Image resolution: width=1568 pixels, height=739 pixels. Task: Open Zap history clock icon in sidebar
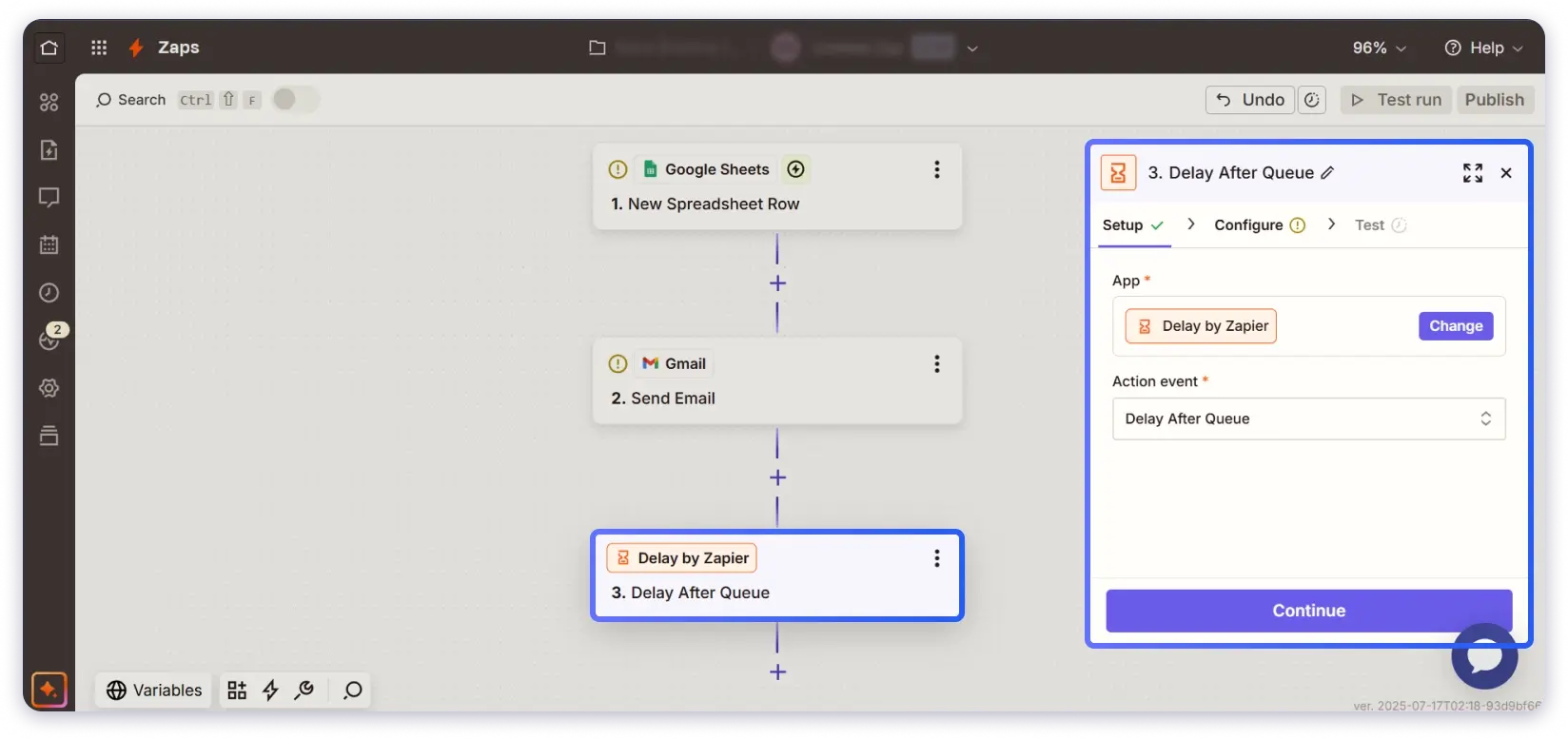(x=49, y=293)
